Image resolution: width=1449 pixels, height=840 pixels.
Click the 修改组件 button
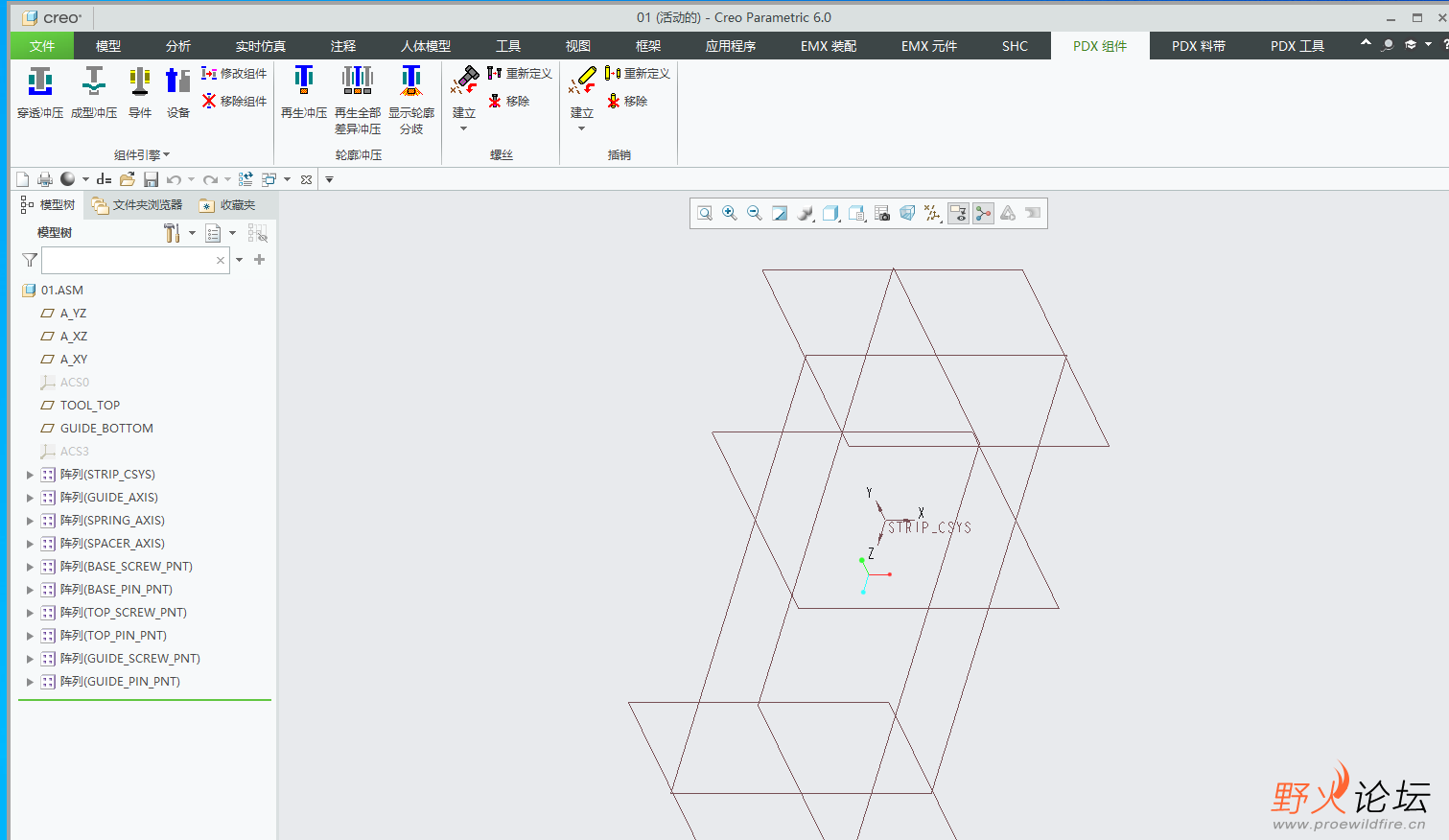(x=234, y=74)
